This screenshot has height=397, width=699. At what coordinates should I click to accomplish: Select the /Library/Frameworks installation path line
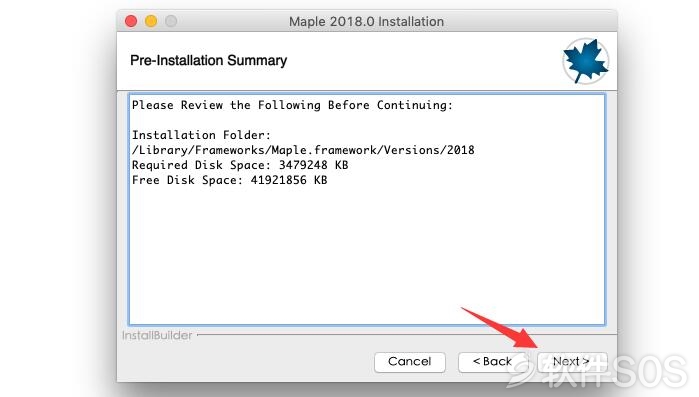coord(303,150)
